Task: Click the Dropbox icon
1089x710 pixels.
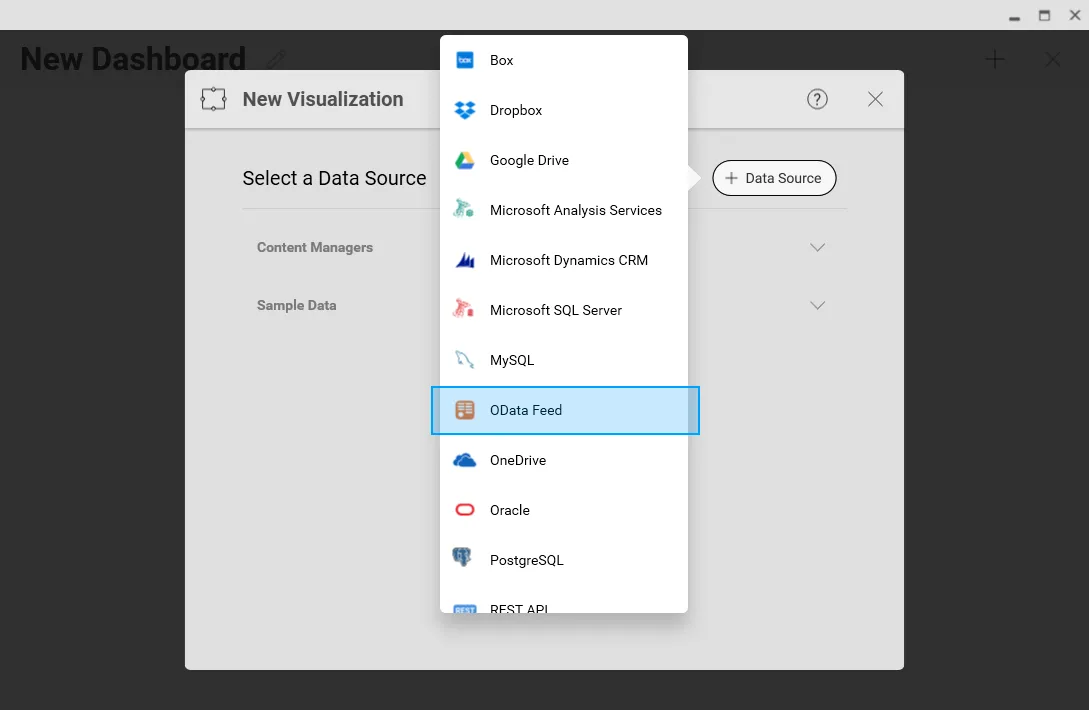Action: (x=464, y=110)
